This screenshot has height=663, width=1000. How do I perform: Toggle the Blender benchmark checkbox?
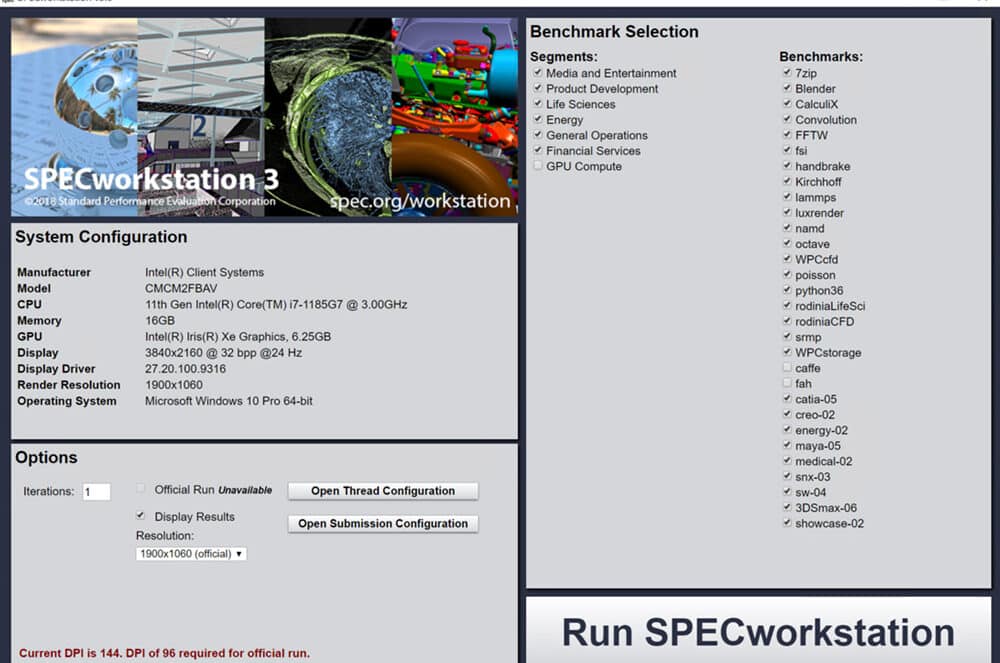tap(787, 88)
